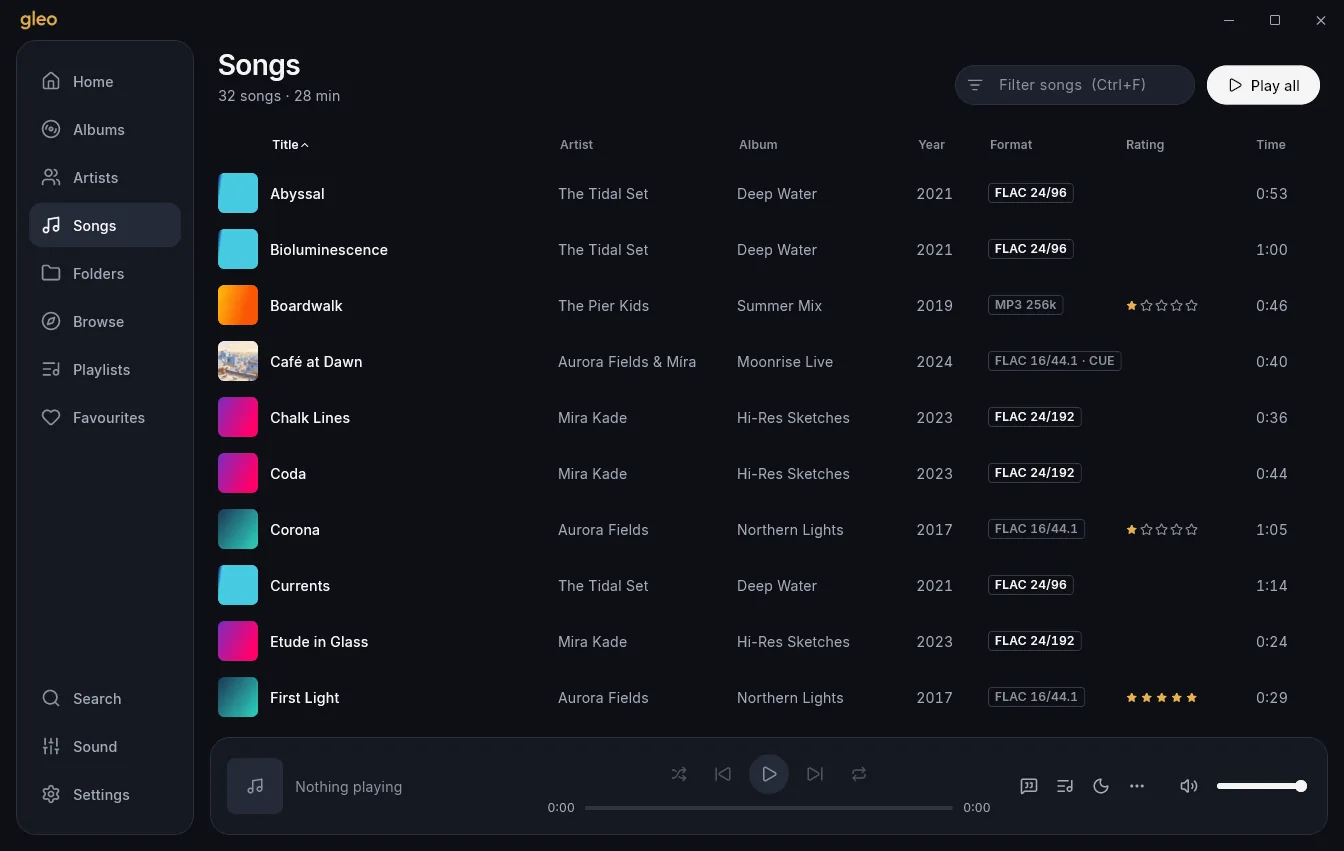Click The Pier Kids artist link
The height and width of the screenshot is (851, 1344).
pos(603,306)
